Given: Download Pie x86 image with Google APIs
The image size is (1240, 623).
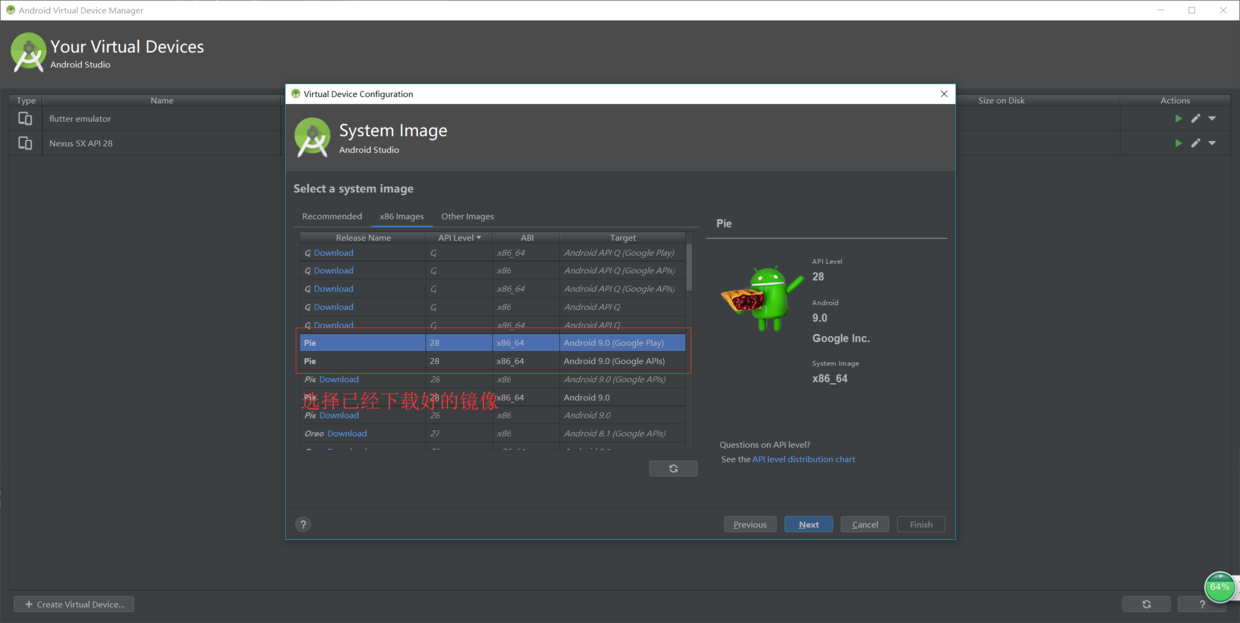Looking at the screenshot, I should (x=339, y=379).
